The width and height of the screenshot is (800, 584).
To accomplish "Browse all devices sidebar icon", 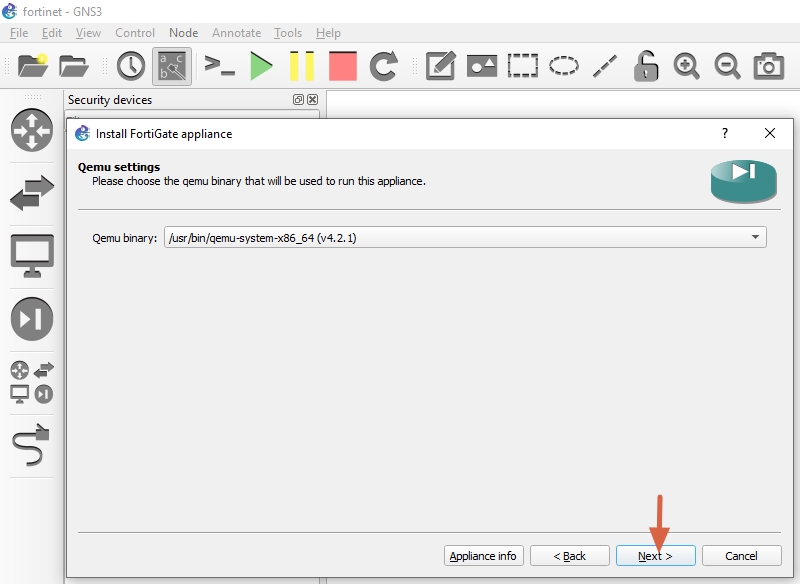I will 32,382.
